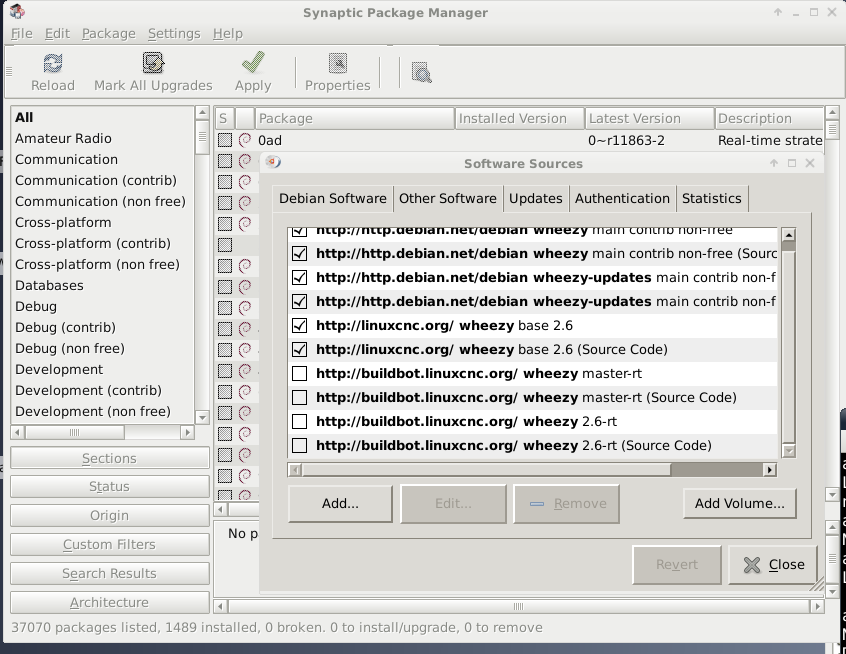The height and width of the screenshot is (654, 846).
Task: Switch to Other Software tab
Action: [x=448, y=199]
